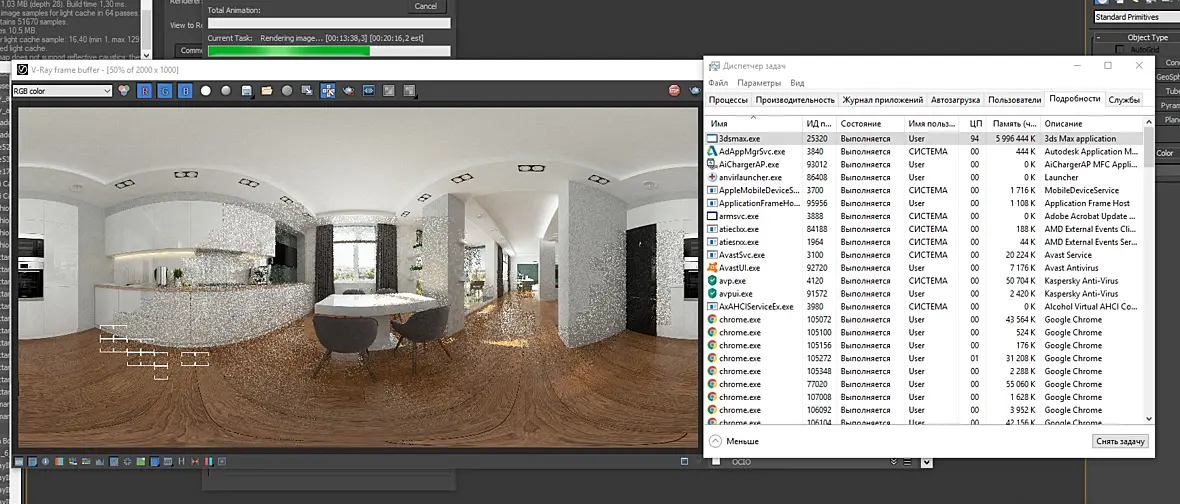This screenshot has width=1180, height=504.
Task: Select the atieclxx.exe process
Action: point(924,229)
